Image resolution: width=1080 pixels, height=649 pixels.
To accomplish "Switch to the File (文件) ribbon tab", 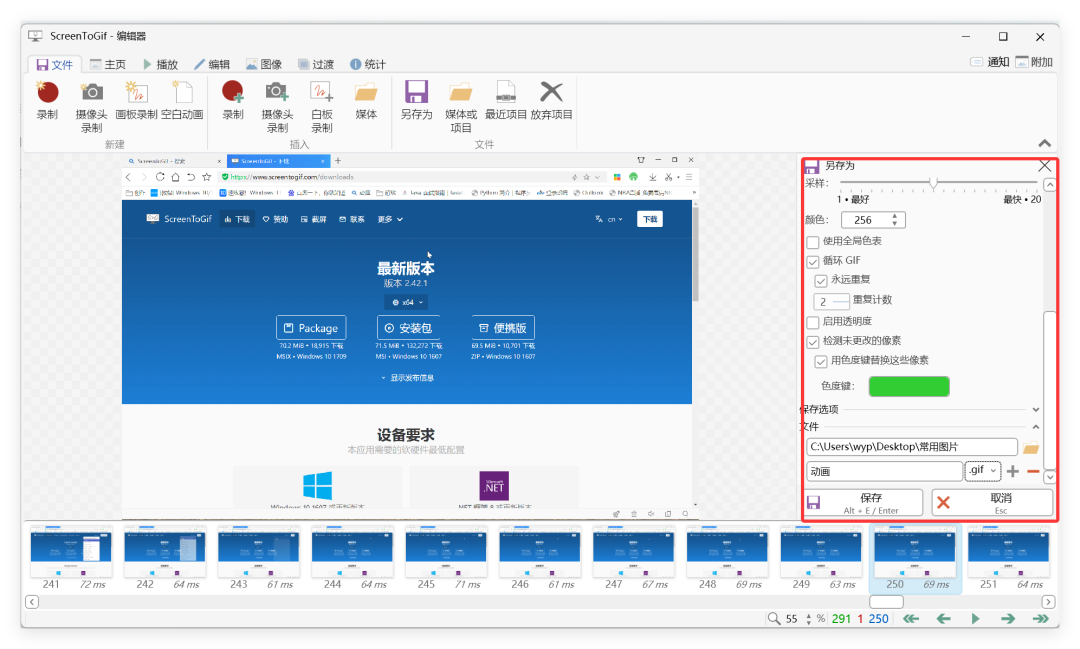I will (x=54, y=64).
